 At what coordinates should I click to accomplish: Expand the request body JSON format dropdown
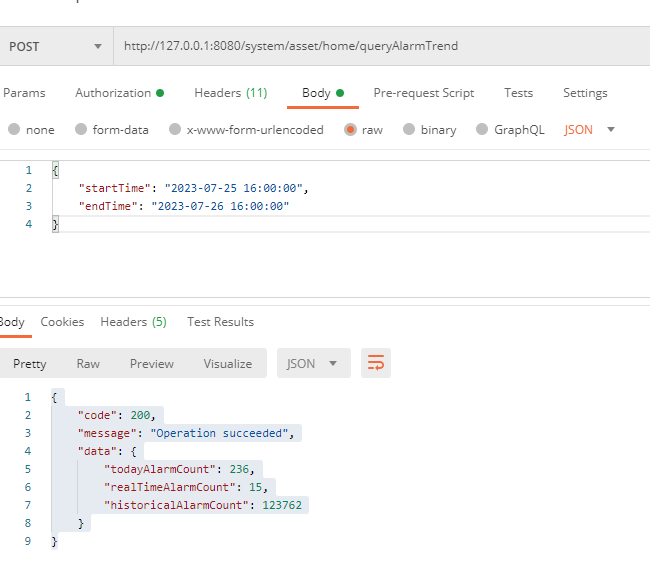coord(590,130)
